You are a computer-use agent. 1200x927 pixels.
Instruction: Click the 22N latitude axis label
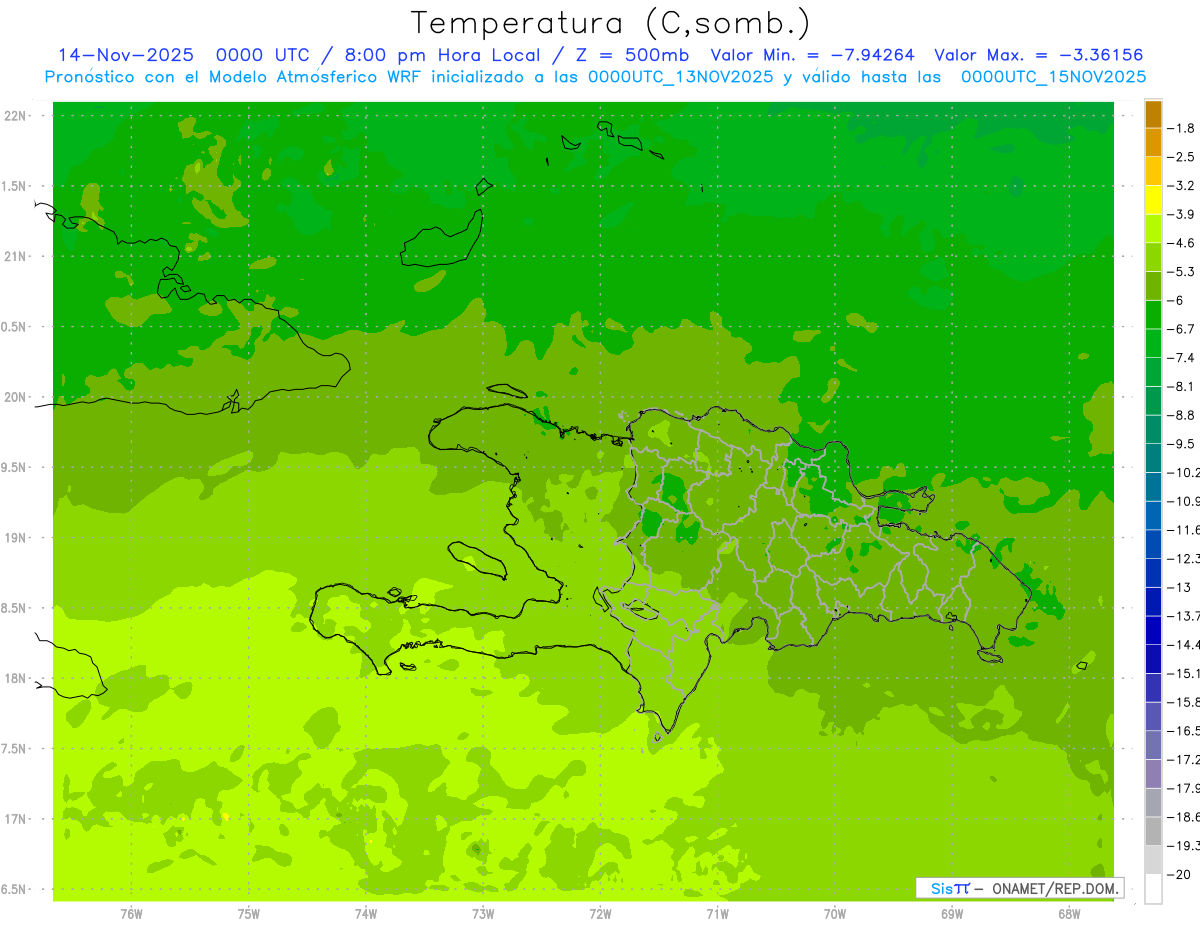coord(15,116)
